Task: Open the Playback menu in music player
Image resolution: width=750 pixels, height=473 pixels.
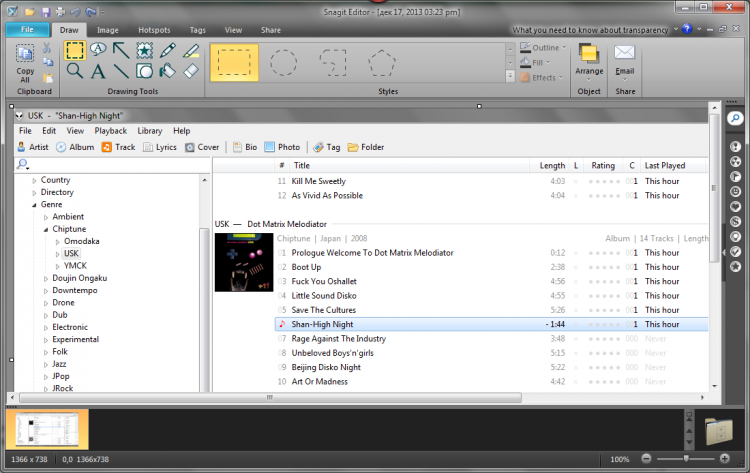Action: pyautogui.click(x=110, y=131)
